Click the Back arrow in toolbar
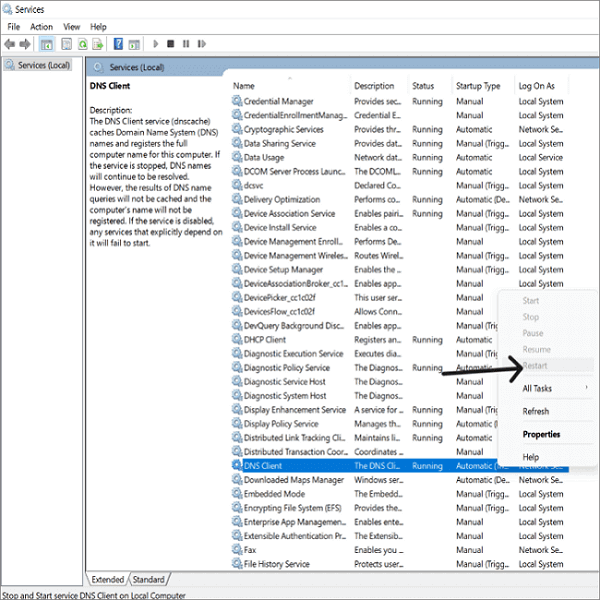The image size is (600, 600). 10,44
